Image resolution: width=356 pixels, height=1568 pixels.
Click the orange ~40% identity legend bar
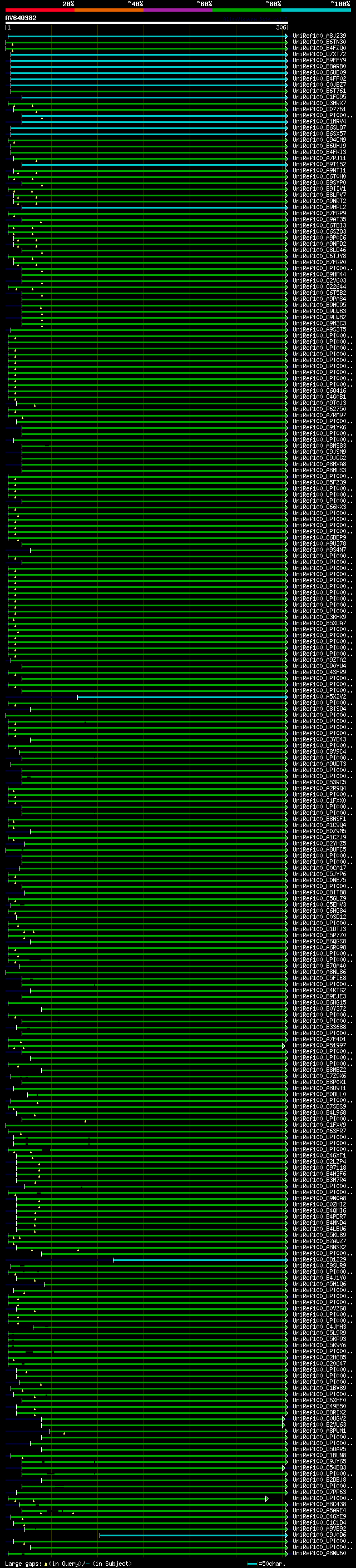109,10
